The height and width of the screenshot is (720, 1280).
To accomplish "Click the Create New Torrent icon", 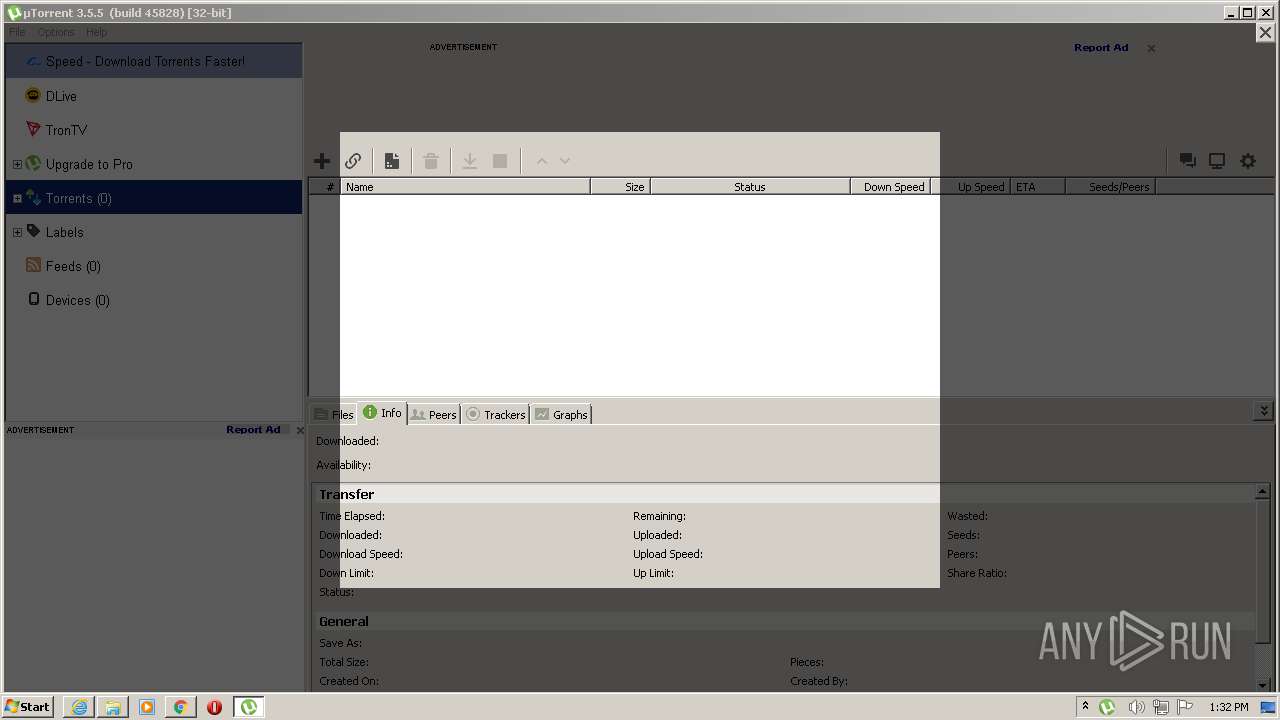I will point(392,161).
